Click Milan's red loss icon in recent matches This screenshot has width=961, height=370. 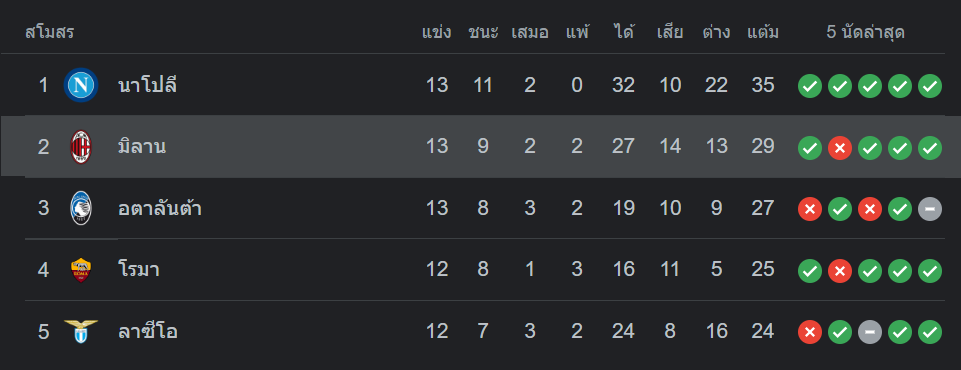point(840,148)
